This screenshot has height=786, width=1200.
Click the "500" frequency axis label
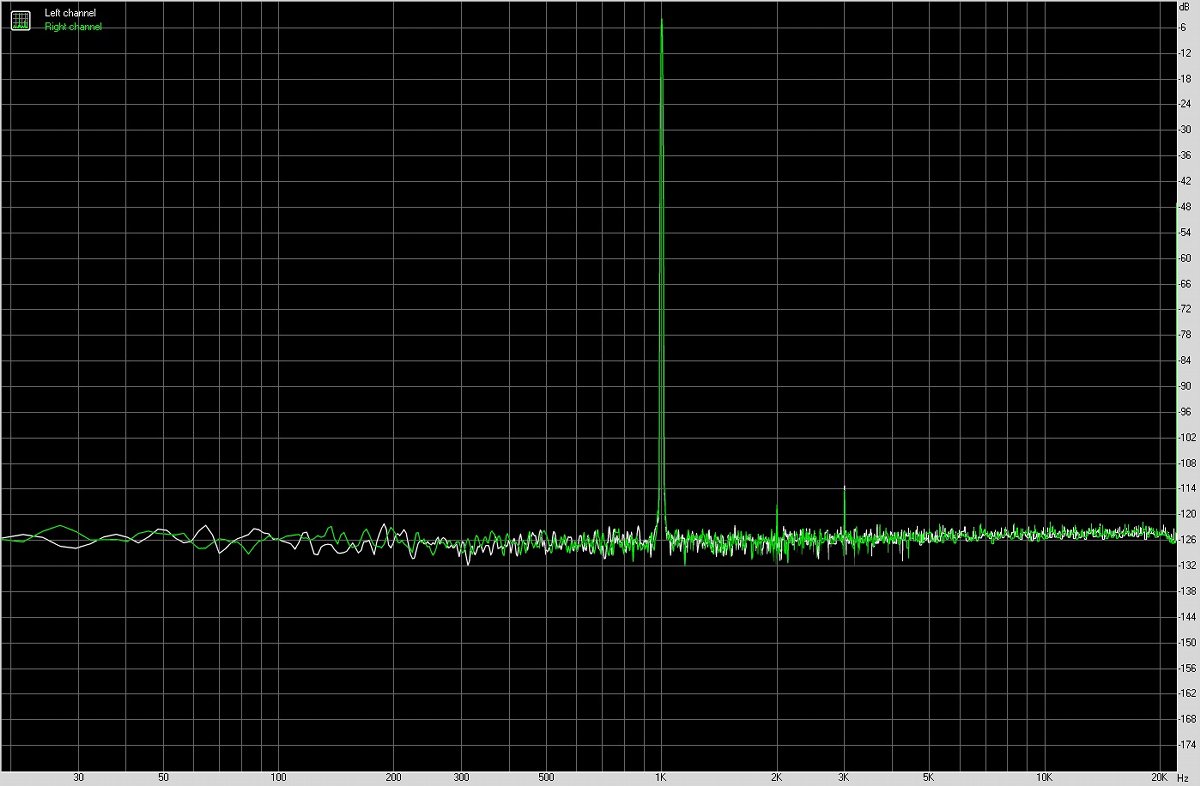[545, 778]
